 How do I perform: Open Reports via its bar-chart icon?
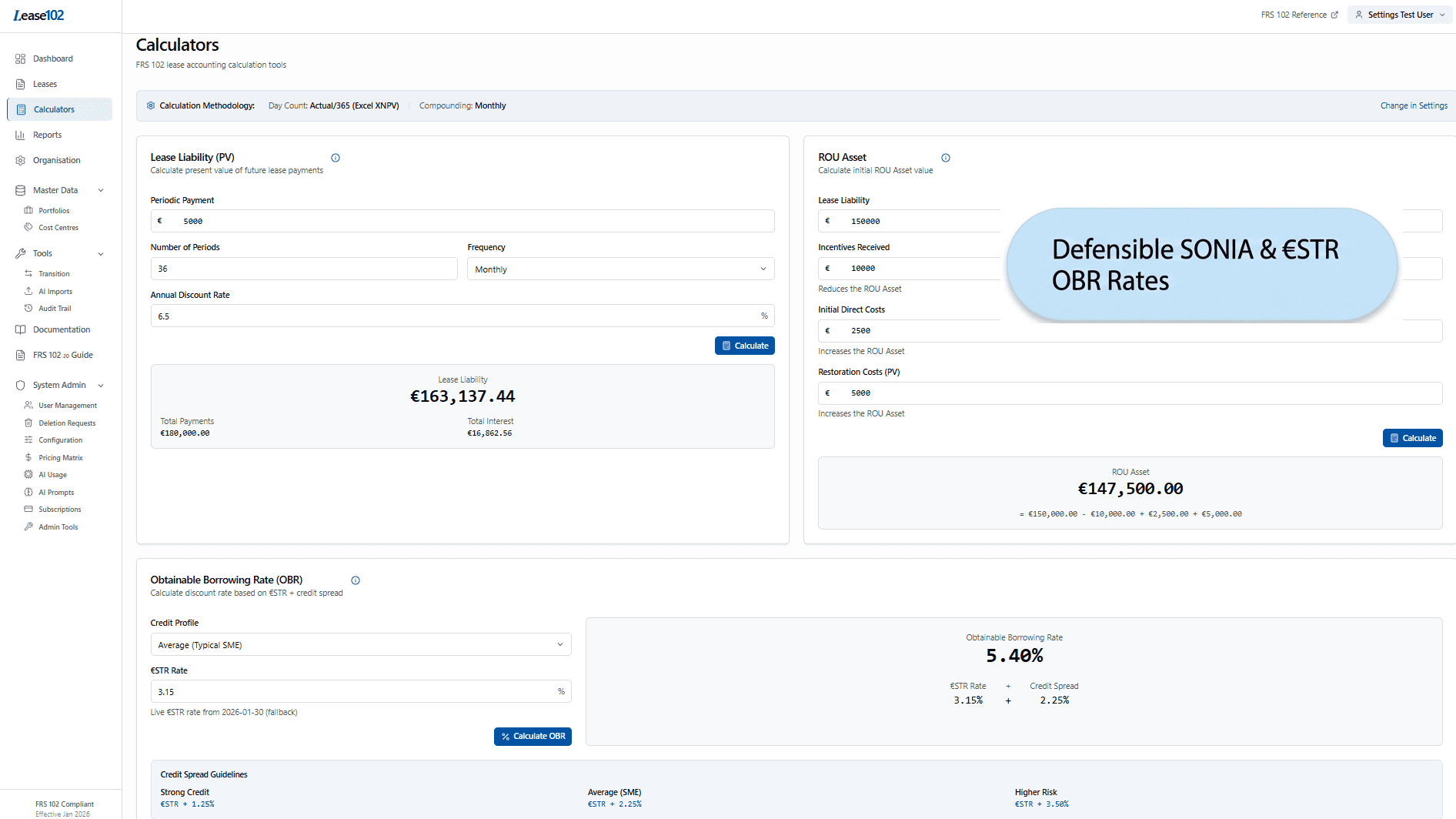tap(21, 135)
